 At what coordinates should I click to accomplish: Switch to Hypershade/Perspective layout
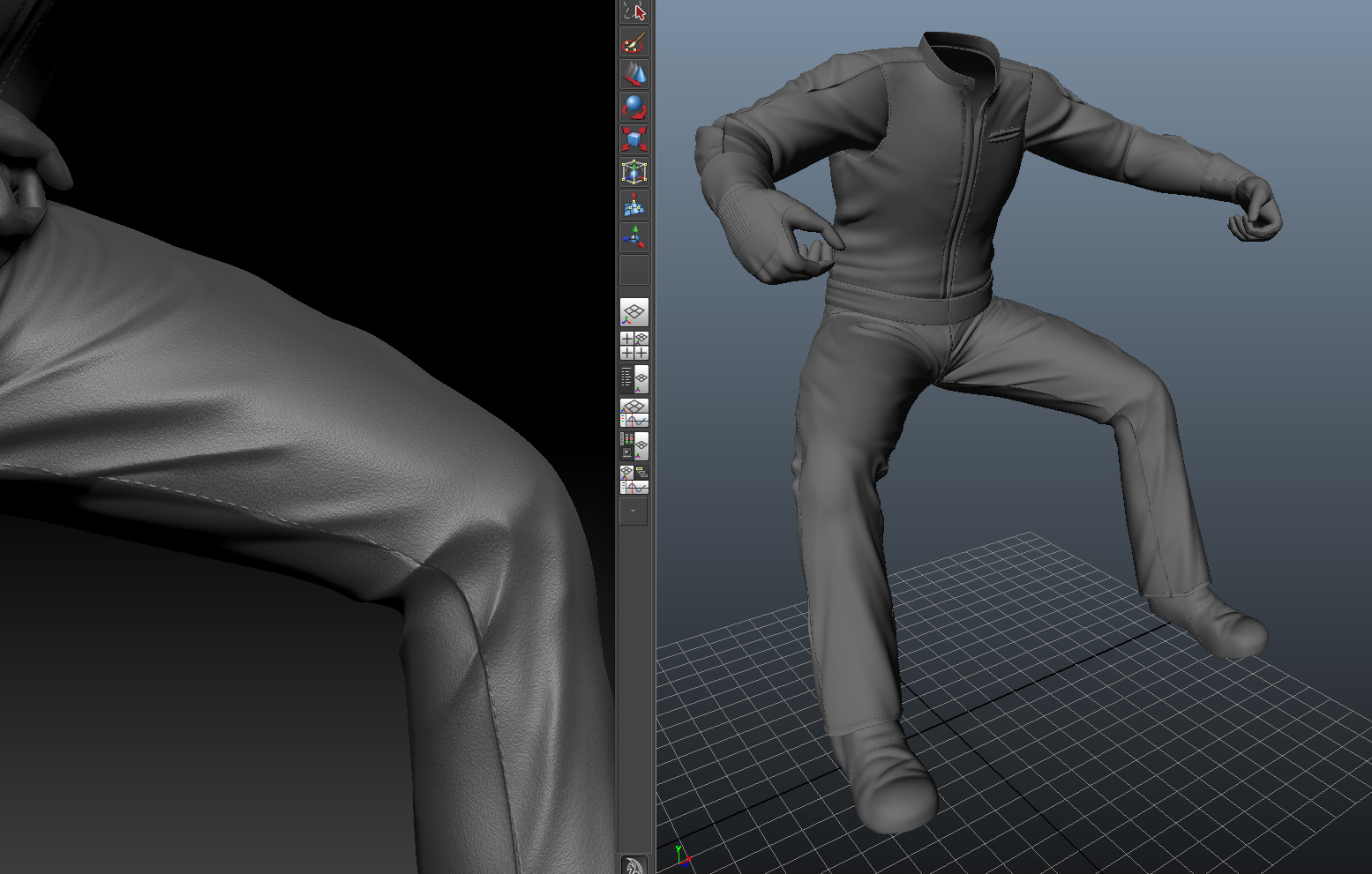click(x=634, y=446)
